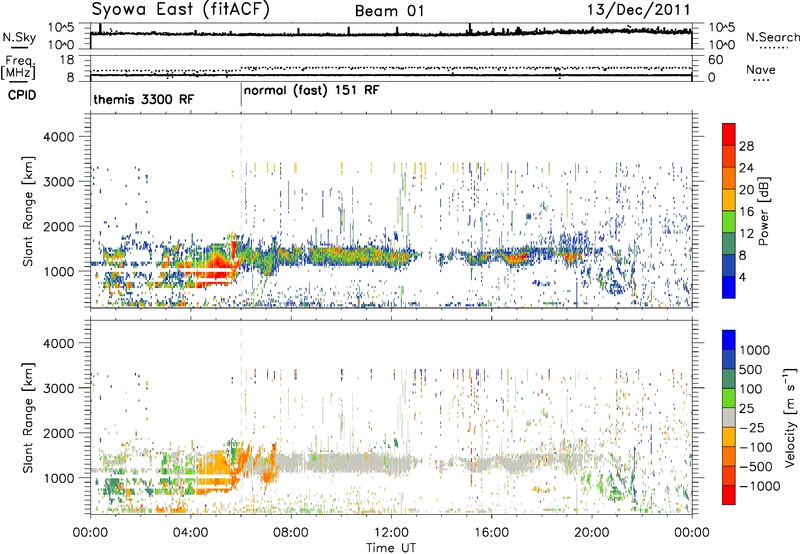Click the '-1000' velocity colorbar tick

pos(759,486)
